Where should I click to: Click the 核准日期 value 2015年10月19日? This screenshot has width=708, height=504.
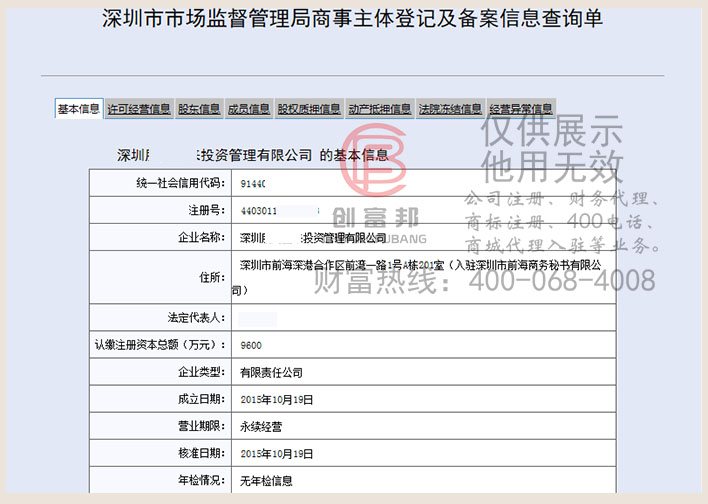[277, 454]
